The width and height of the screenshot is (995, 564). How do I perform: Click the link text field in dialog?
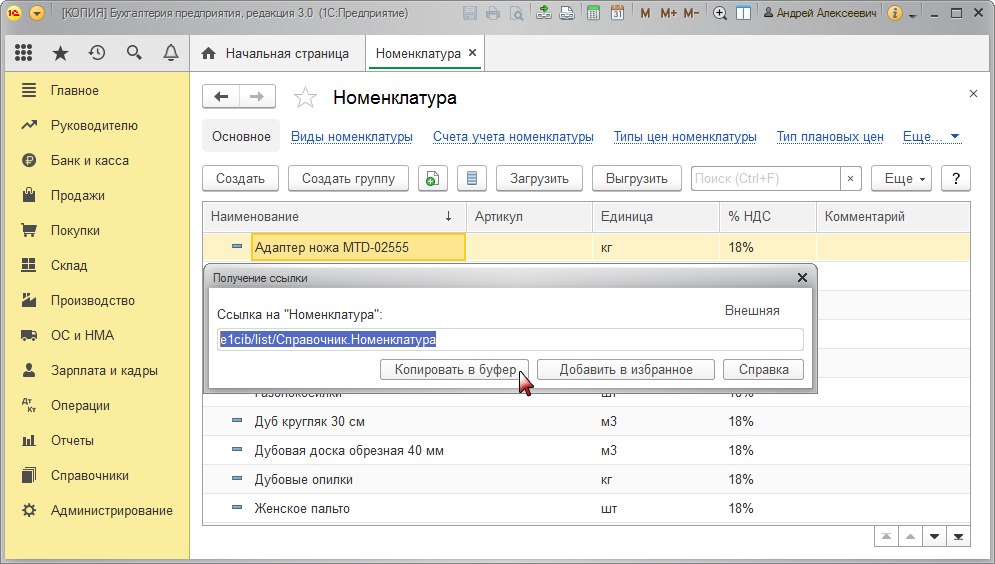coord(510,340)
